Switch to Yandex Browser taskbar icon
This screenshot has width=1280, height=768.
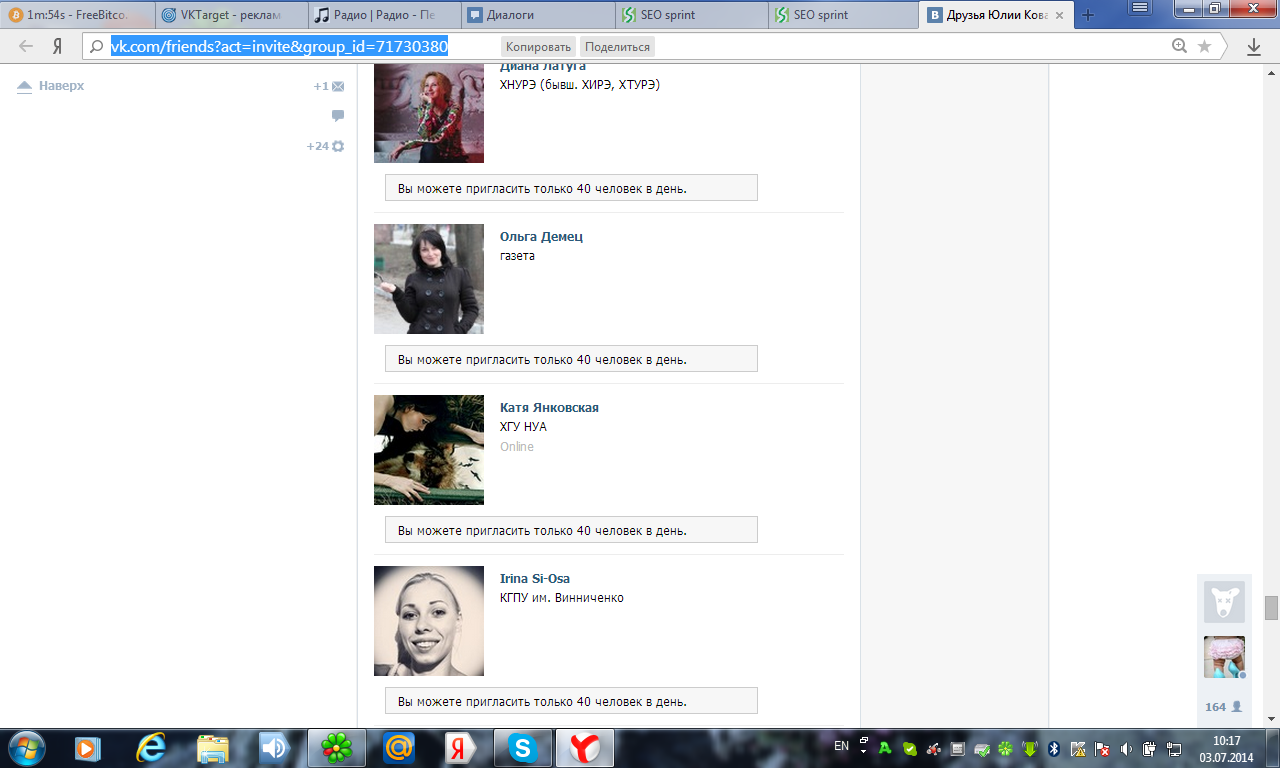(585, 748)
